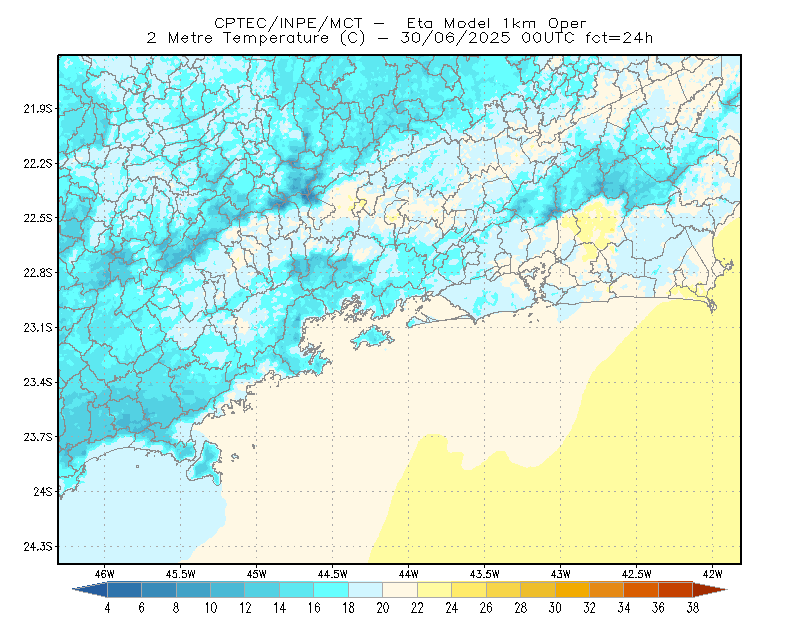Click the latitude label '22.8S'
This screenshot has height=618, width=800.
pyautogui.click(x=38, y=273)
